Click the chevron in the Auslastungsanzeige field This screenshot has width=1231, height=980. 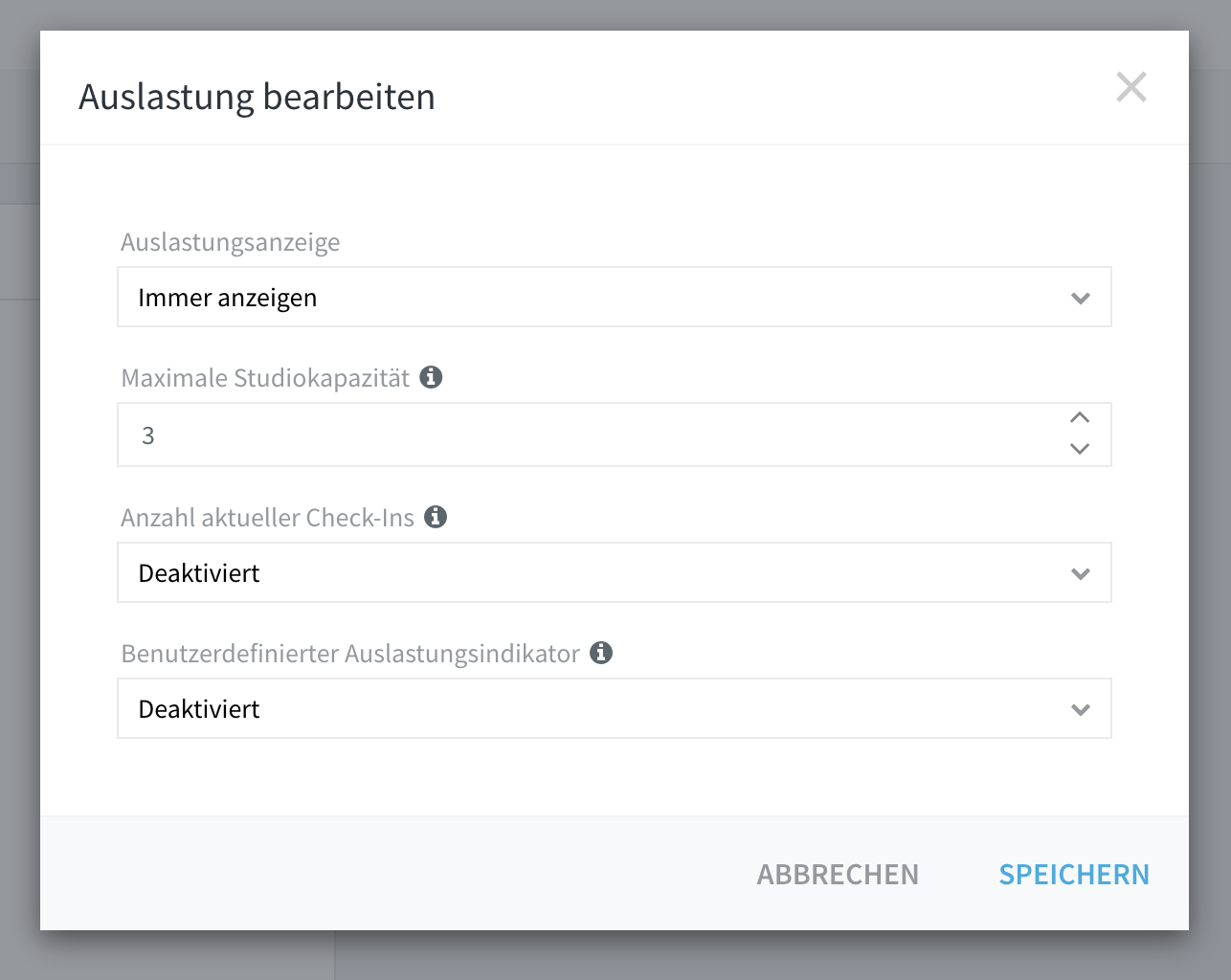click(x=1081, y=299)
